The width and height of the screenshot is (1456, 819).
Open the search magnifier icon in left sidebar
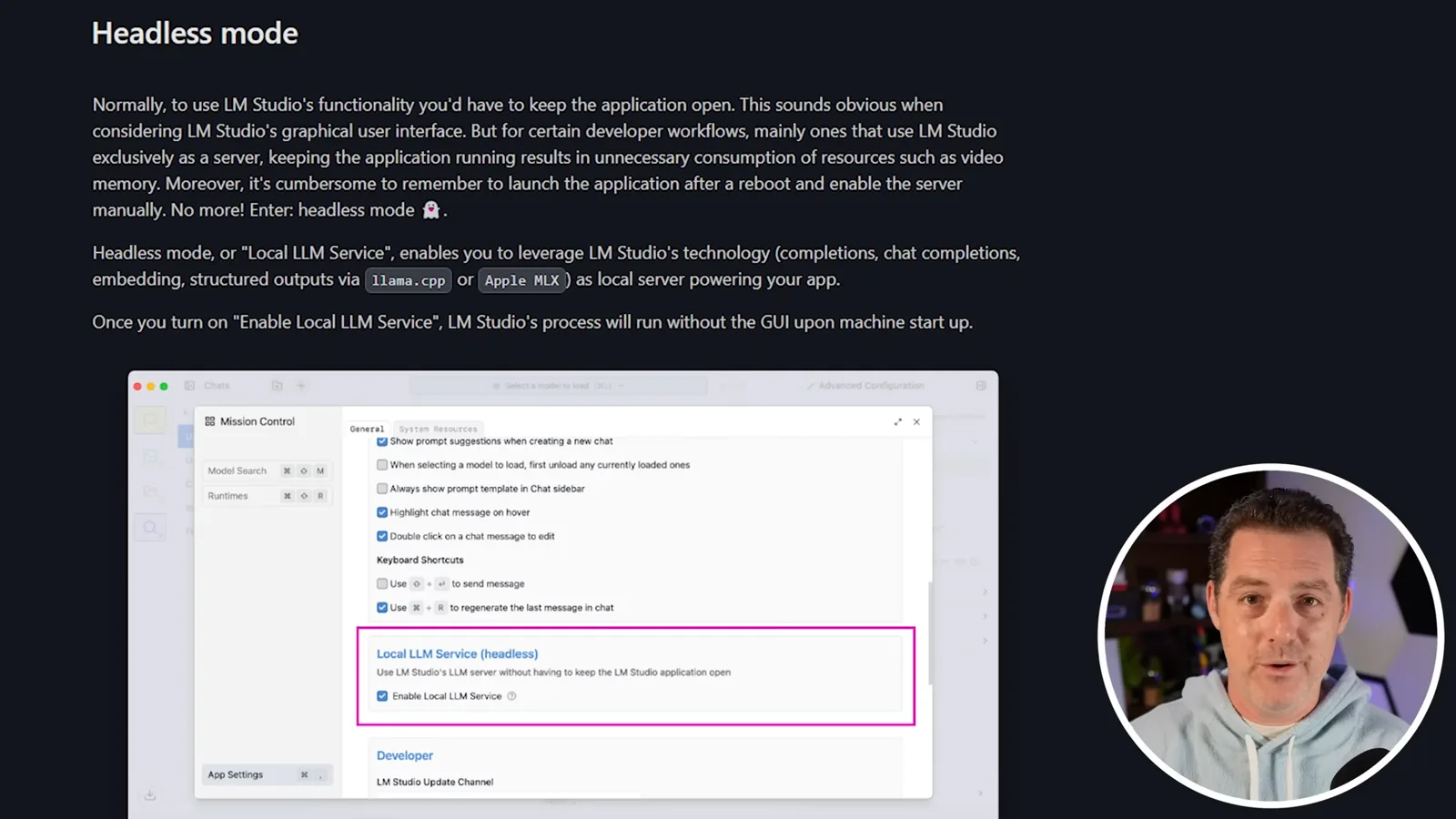(150, 527)
